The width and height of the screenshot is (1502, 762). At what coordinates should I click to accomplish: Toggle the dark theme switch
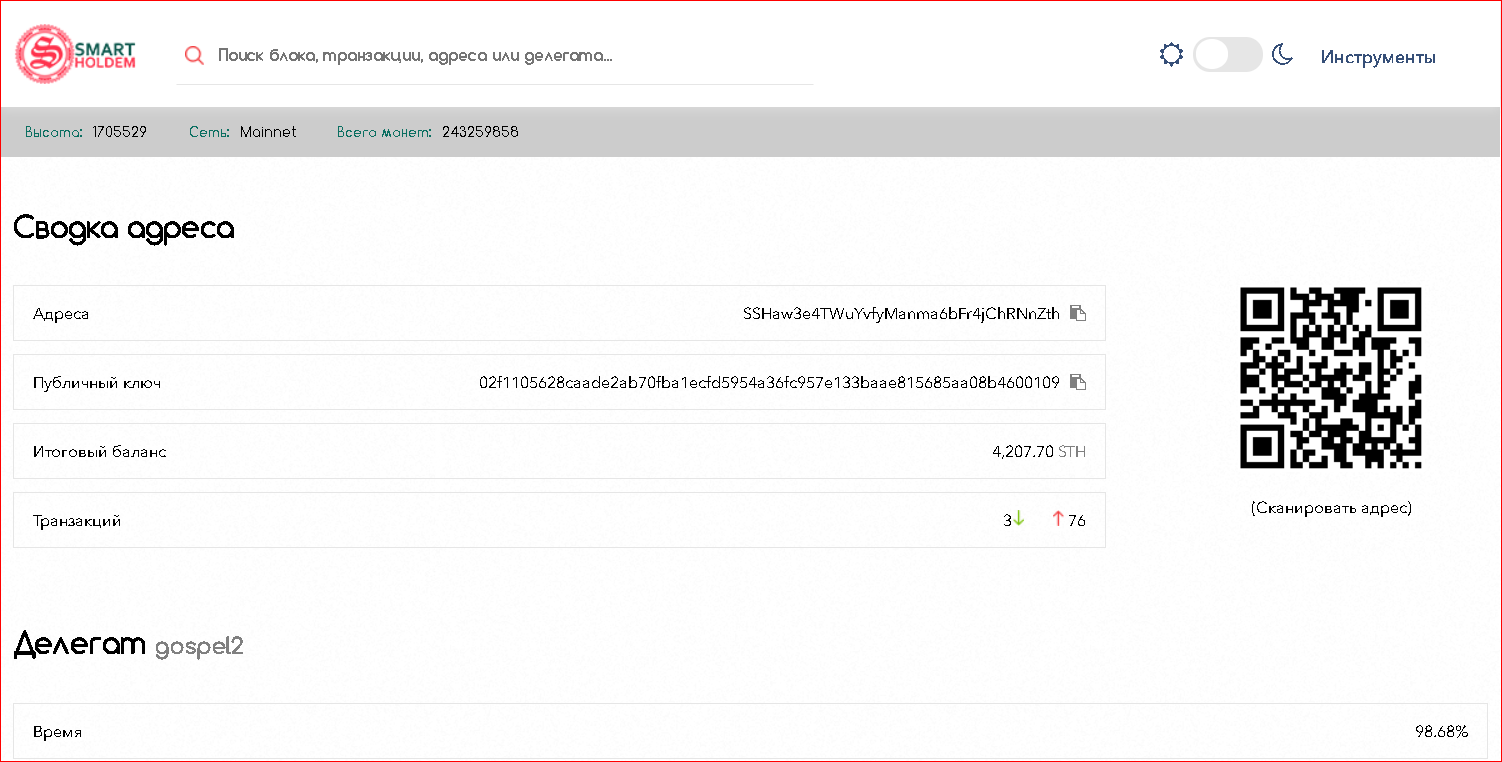(1227, 55)
